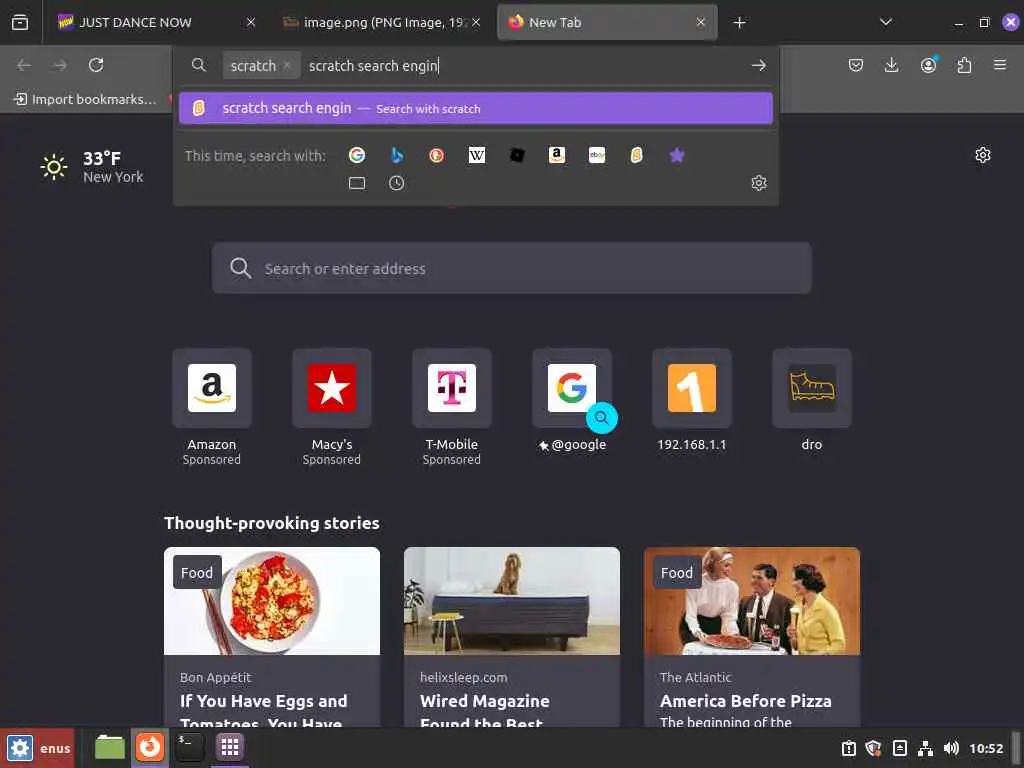Go forward to next page
The height and width of the screenshot is (768, 1024).
coord(59,65)
